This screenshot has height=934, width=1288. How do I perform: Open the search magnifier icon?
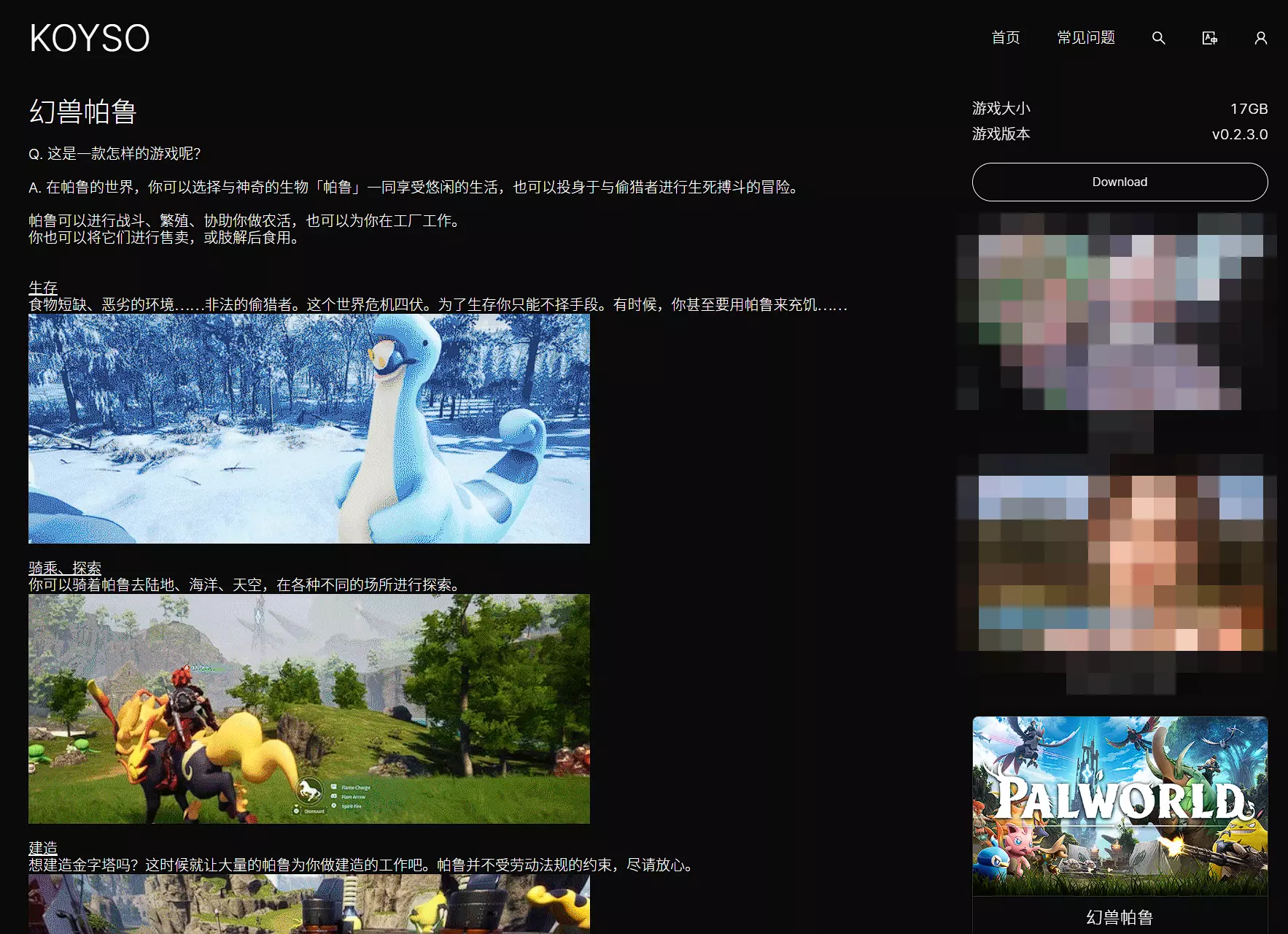(x=1158, y=38)
